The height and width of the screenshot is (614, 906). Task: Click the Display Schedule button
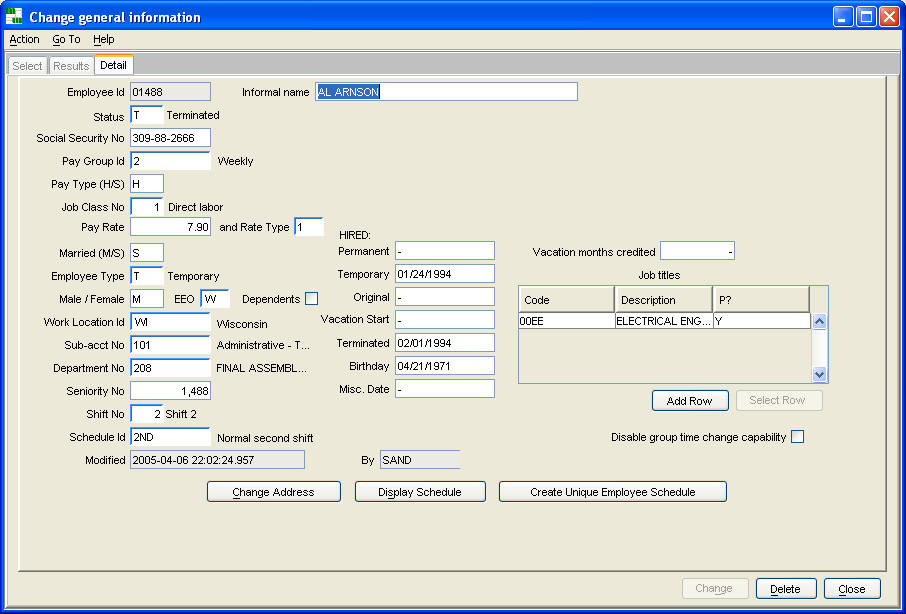point(419,492)
